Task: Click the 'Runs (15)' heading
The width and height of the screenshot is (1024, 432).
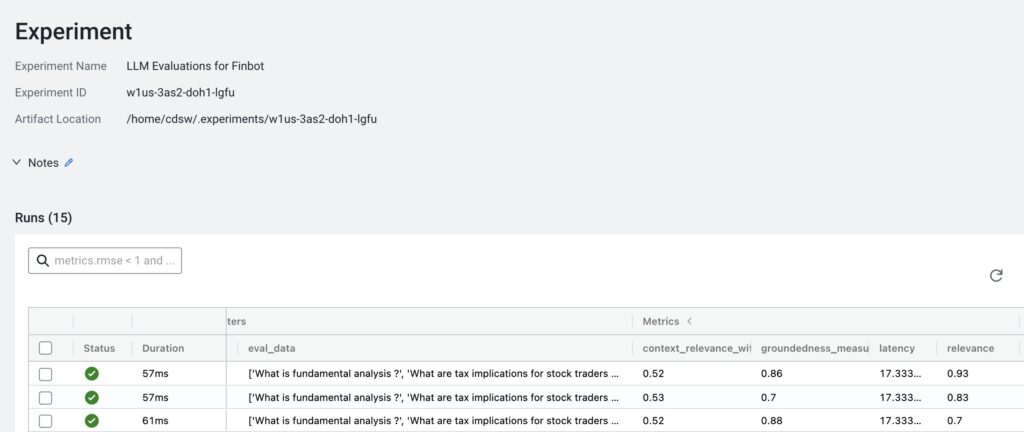Action: tap(43, 218)
